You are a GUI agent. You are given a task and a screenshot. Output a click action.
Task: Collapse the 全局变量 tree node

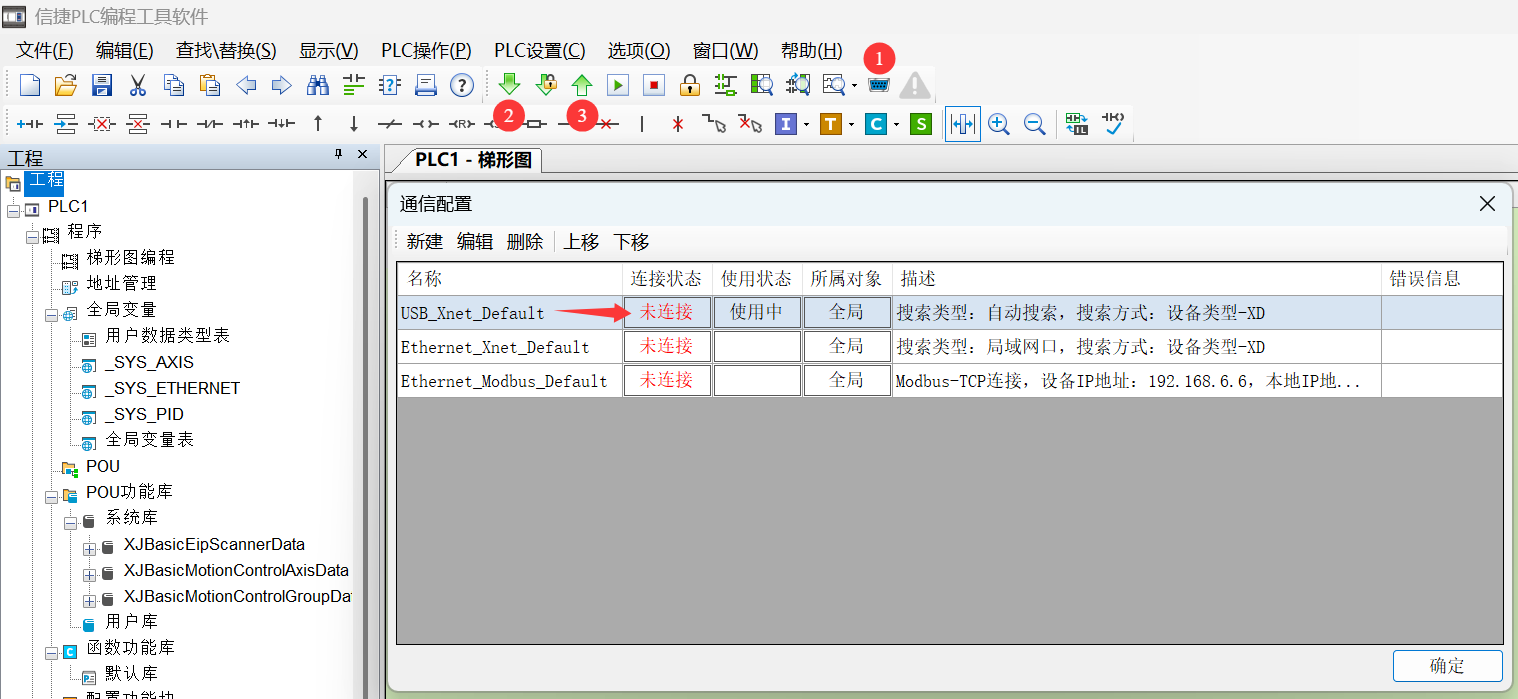50,313
